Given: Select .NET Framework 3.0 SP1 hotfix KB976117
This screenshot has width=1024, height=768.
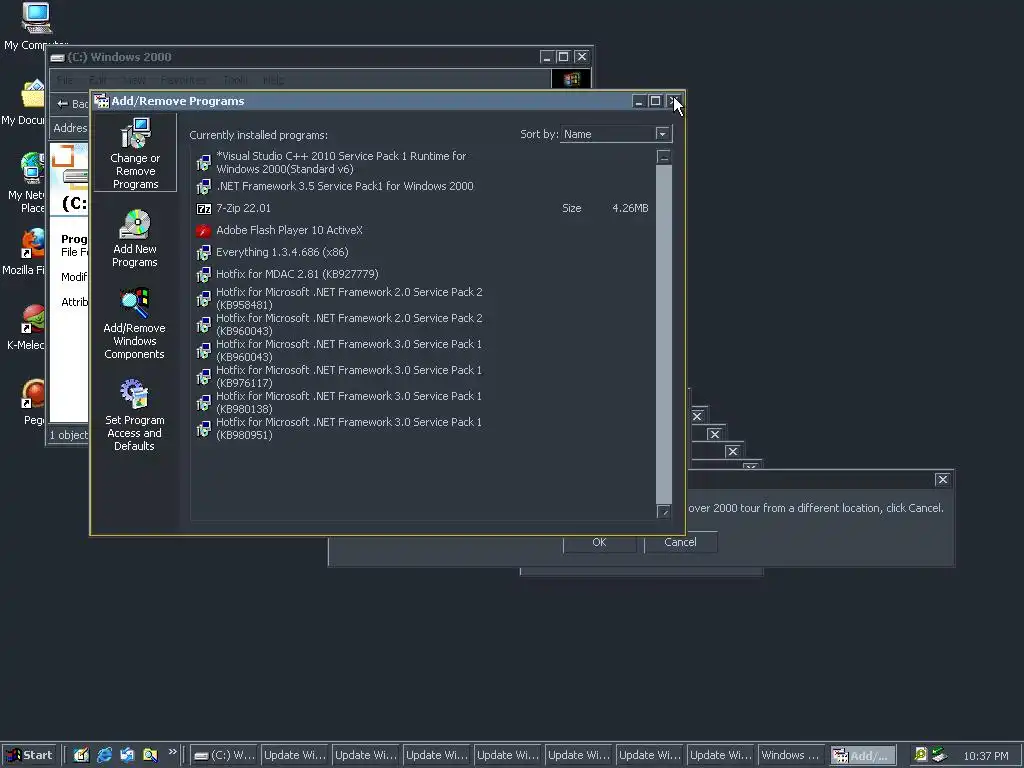Looking at the screenshot, I should tap(424, 377).
